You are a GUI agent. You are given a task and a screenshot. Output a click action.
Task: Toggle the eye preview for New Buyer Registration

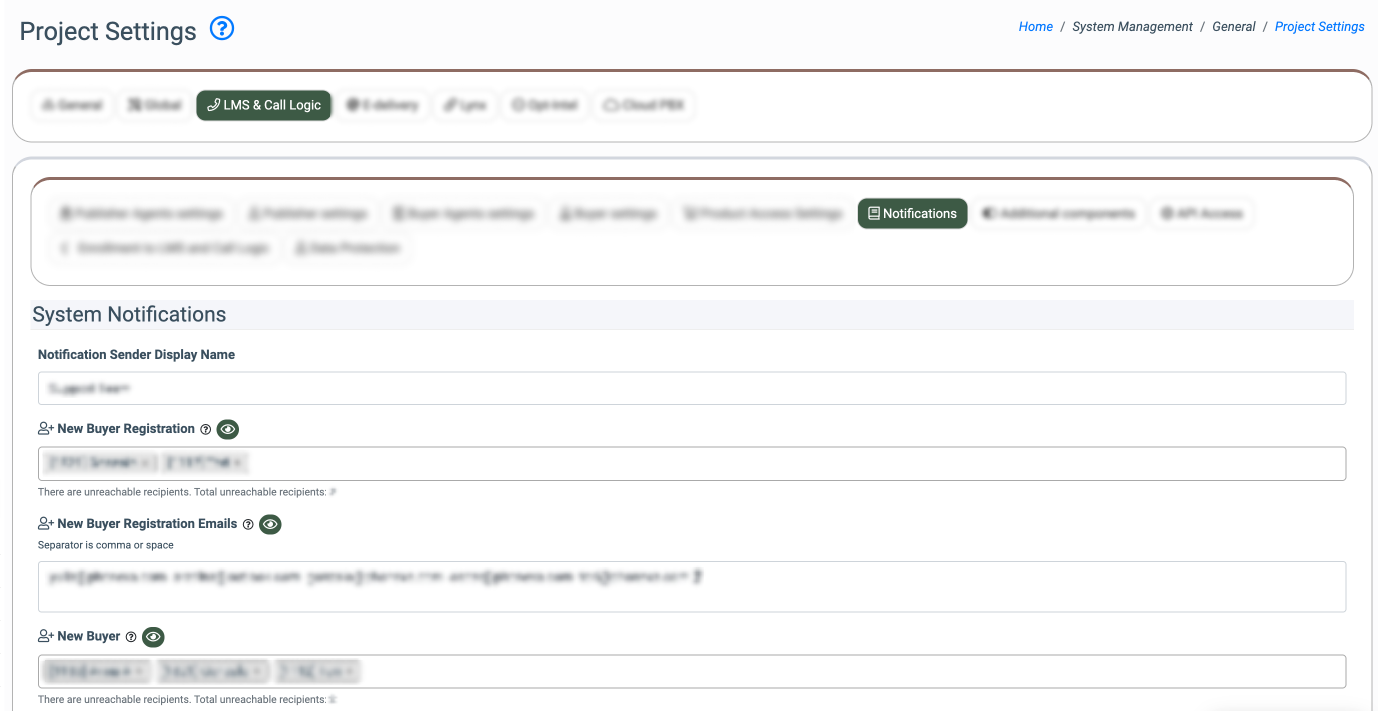pos(228,429)
